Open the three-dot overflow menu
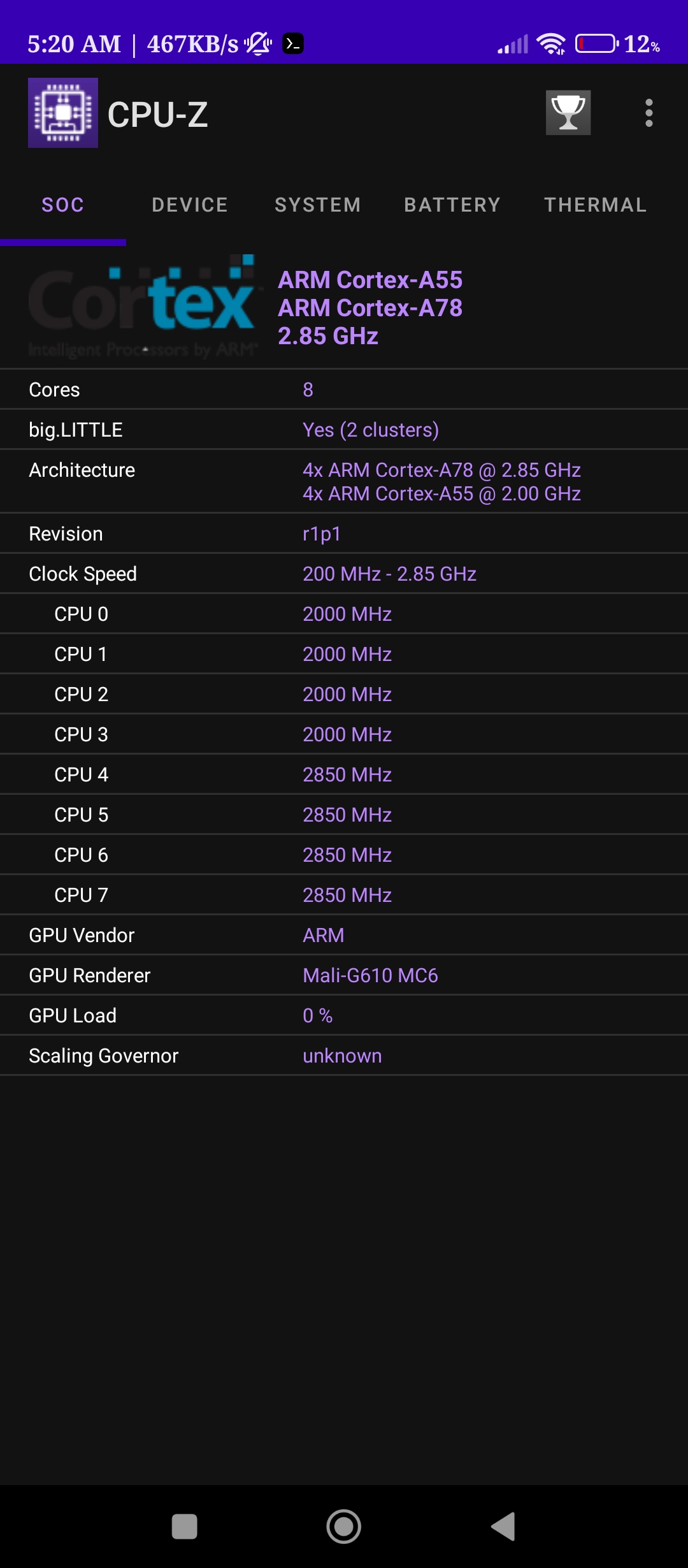Screen dimensions: 688x1568 (x=649, y=112)
